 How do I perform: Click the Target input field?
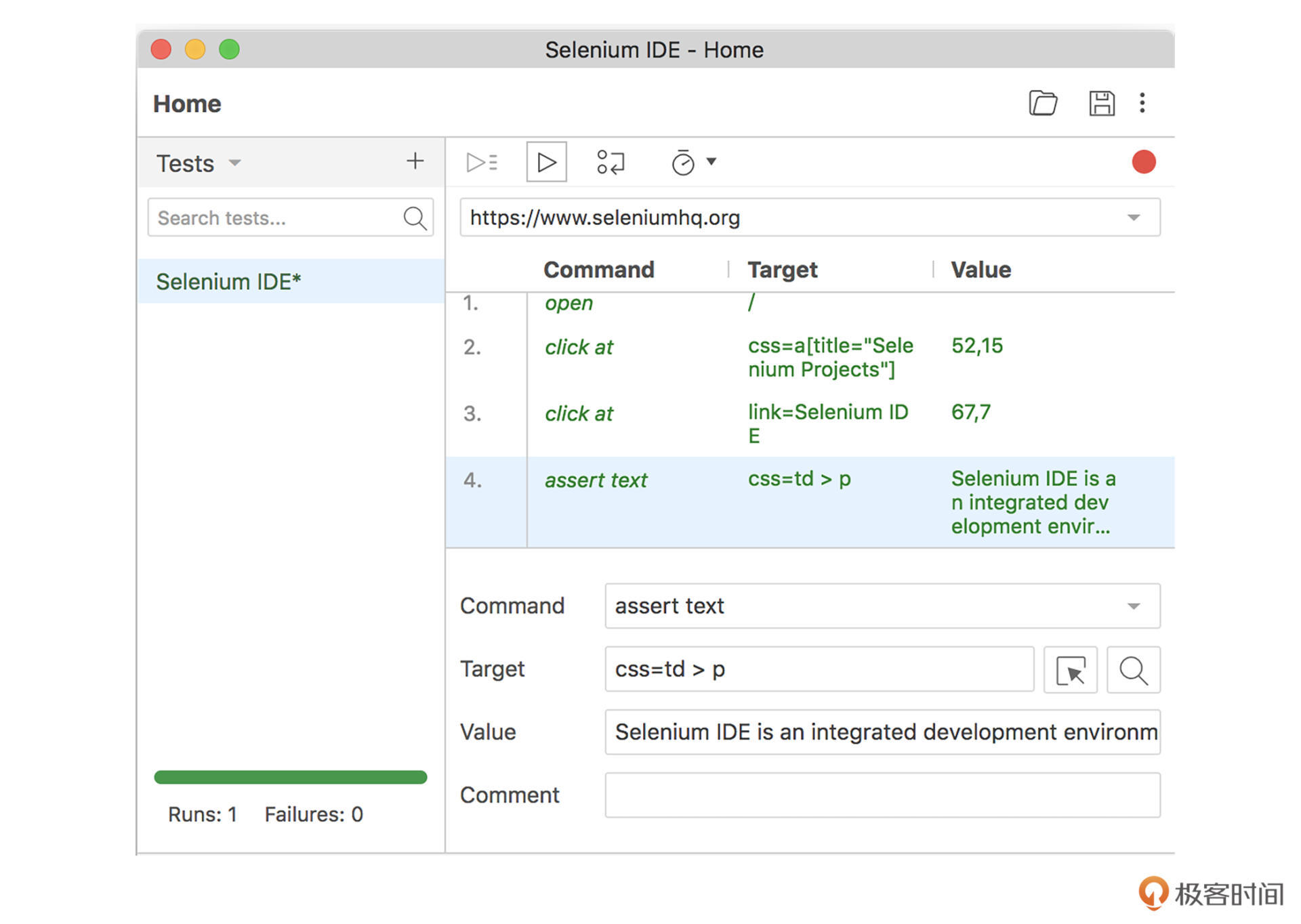point(819,669)
